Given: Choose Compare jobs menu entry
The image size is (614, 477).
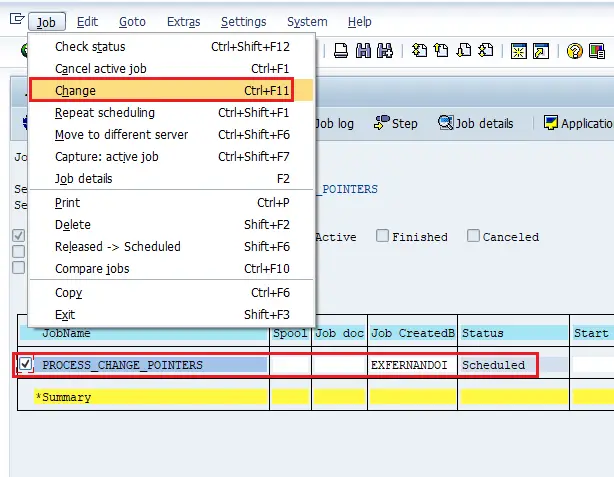Looking at the screenshot, I should 172,269.
